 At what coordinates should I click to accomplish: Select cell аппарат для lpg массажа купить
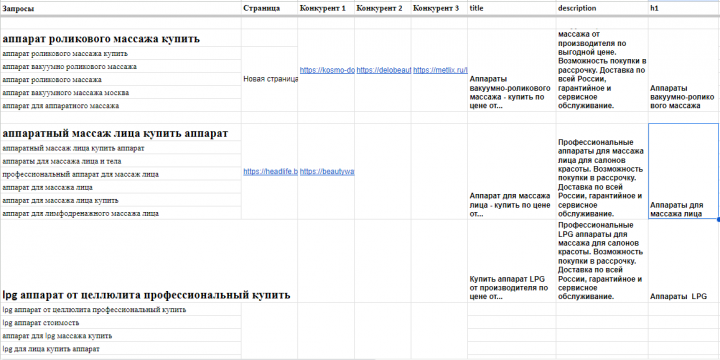tap(121, 336)
